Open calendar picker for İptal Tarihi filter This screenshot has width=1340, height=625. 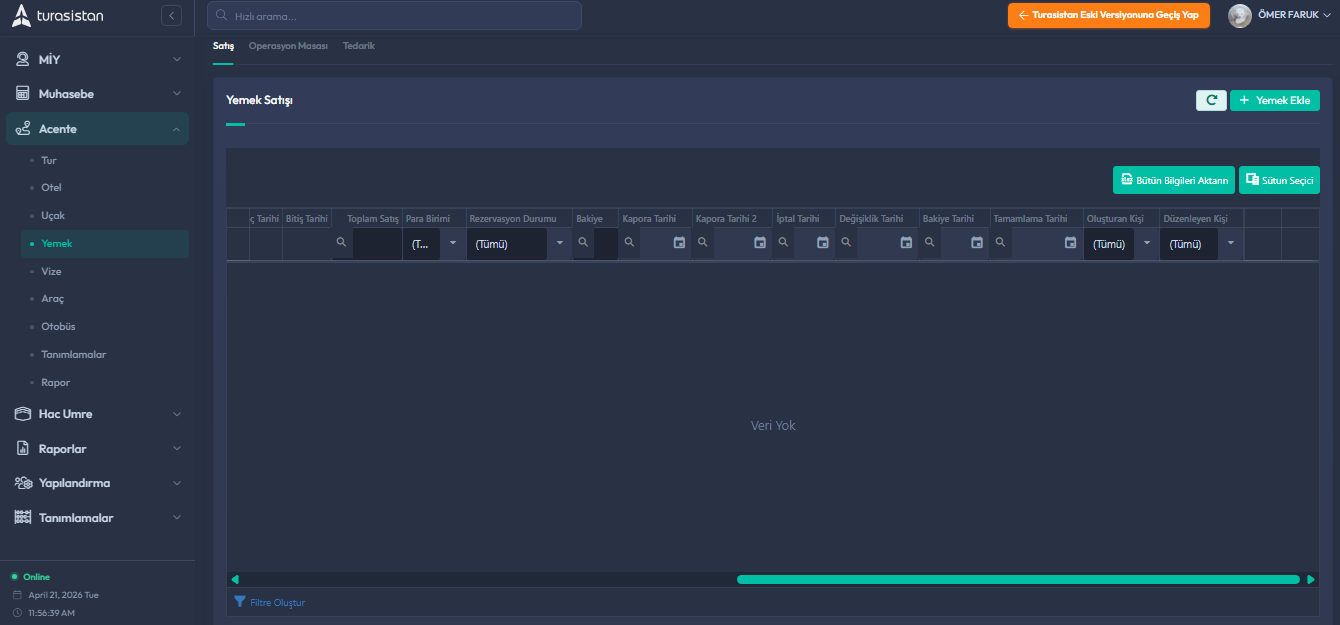pyautogui.click(x=823, y=242)
